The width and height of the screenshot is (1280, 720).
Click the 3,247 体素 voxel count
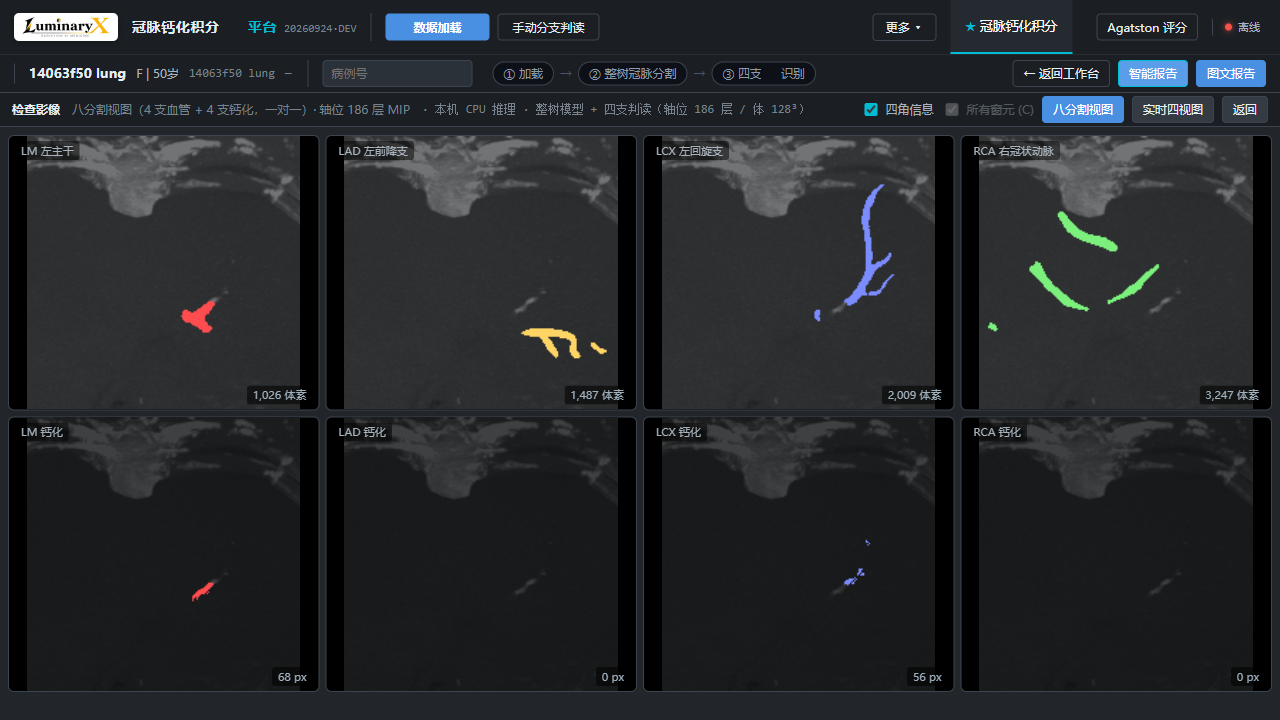point(1232,395)
